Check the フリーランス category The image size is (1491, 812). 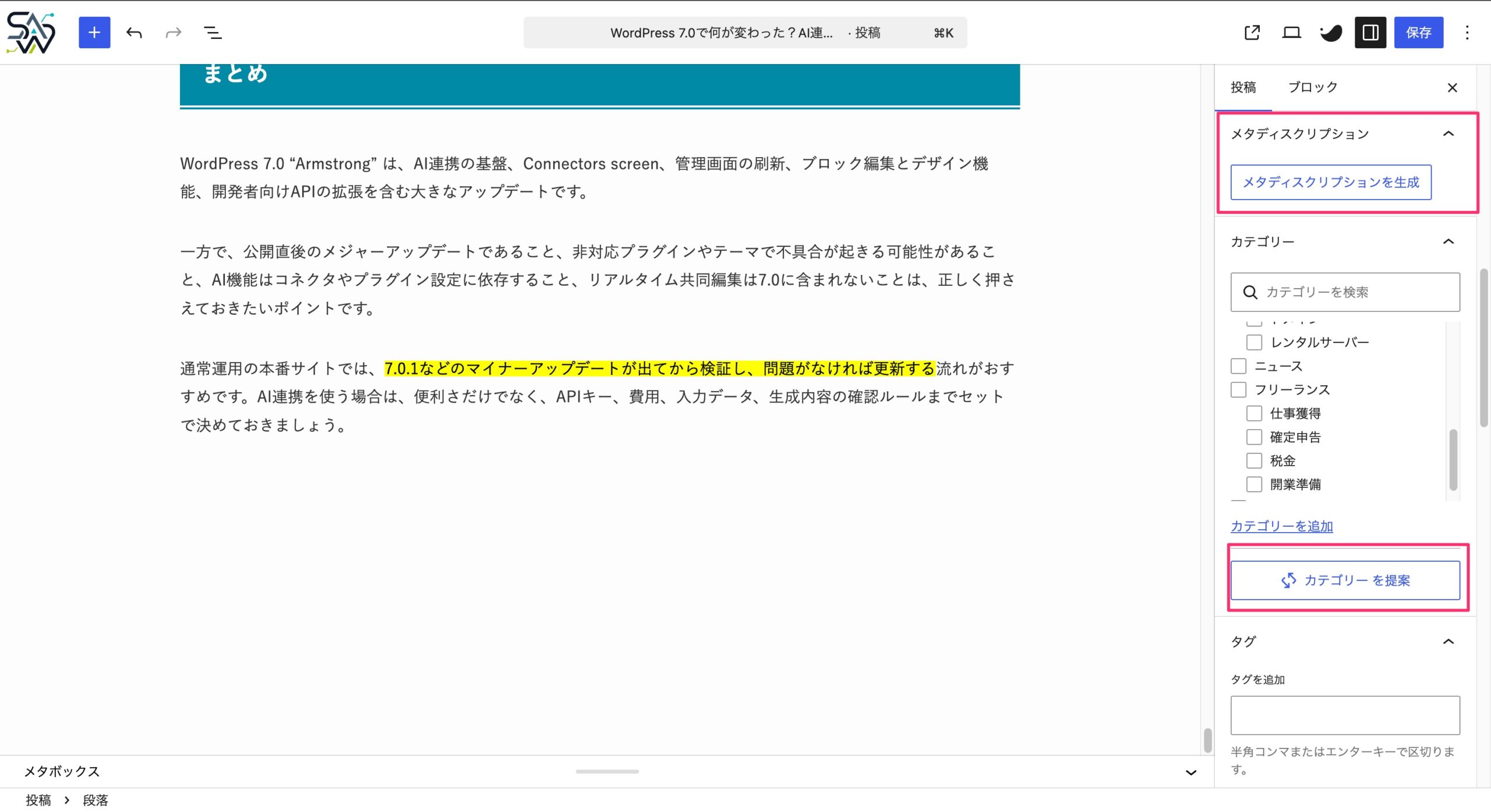(x=1238, y=390)
